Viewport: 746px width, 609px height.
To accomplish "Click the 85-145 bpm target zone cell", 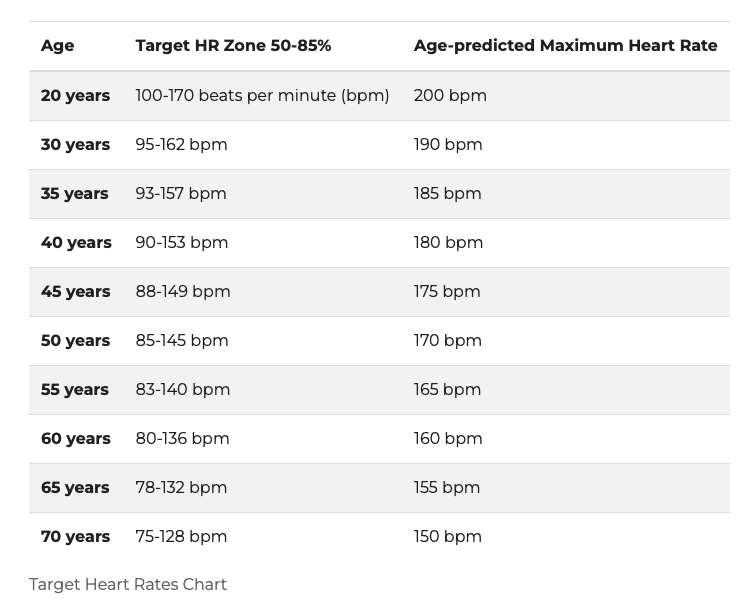I will tap(182, 341).
